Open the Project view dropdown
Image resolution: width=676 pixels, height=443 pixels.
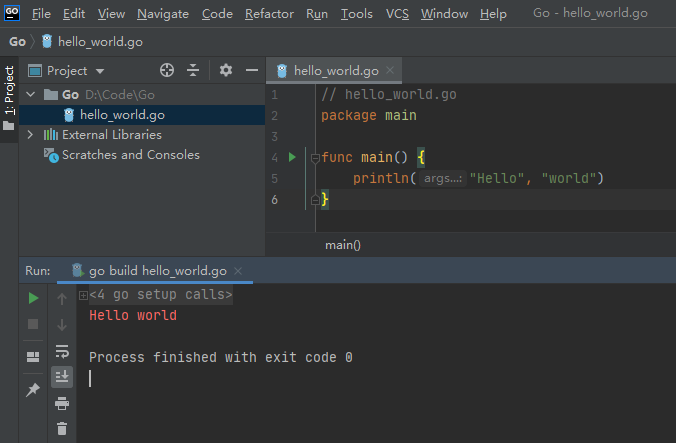click(x=100, y=71)
